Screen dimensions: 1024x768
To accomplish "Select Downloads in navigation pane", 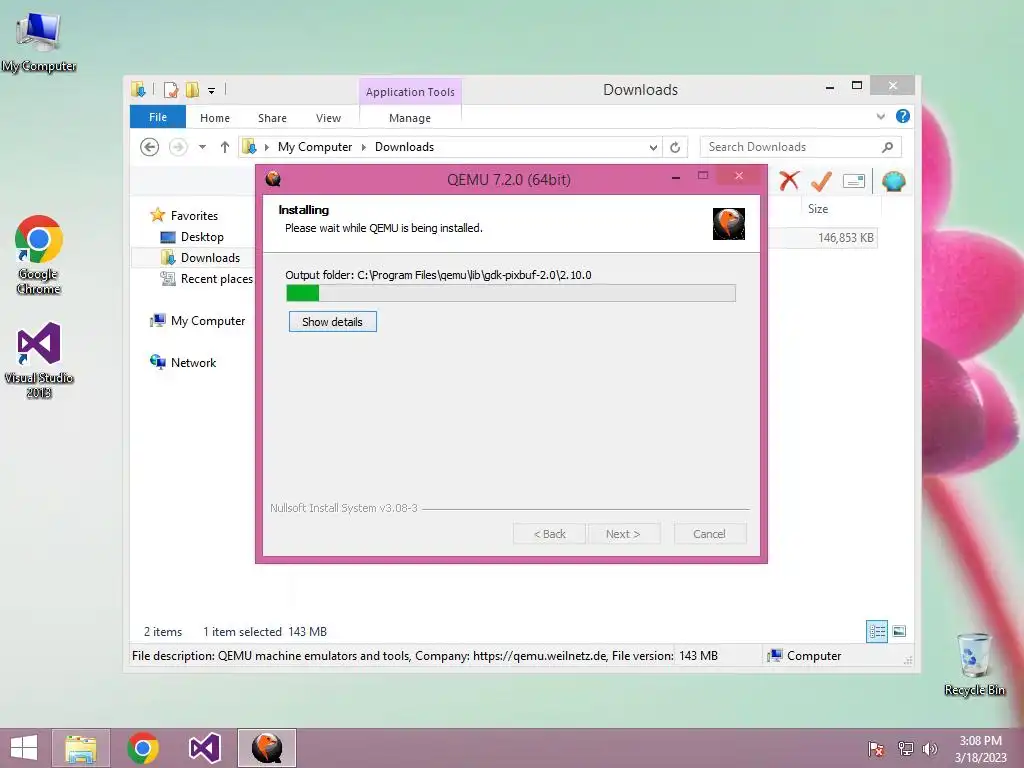I will pyautogui.click(x=210, y=258).
